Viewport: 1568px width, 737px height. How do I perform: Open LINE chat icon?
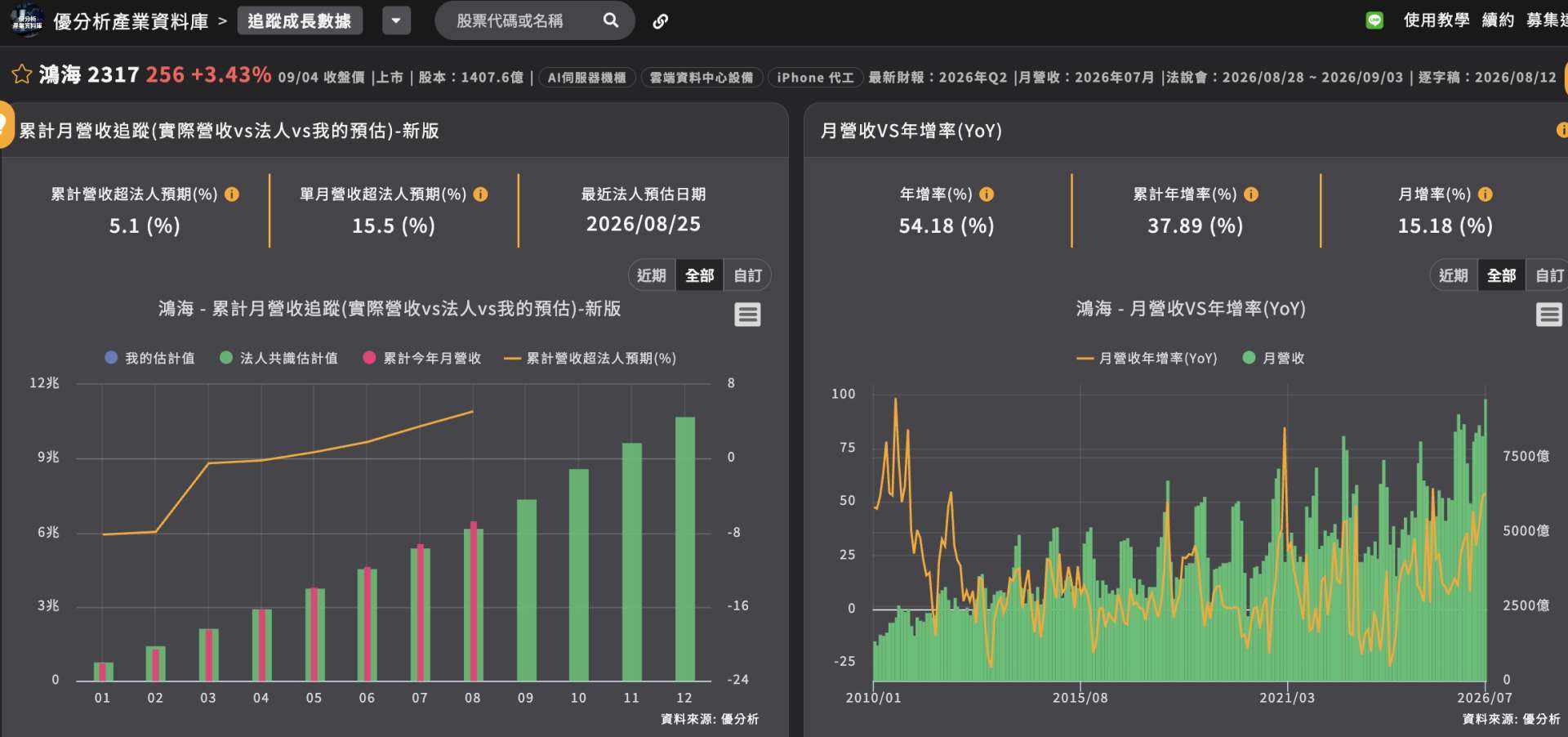[x=1374, y=20]
